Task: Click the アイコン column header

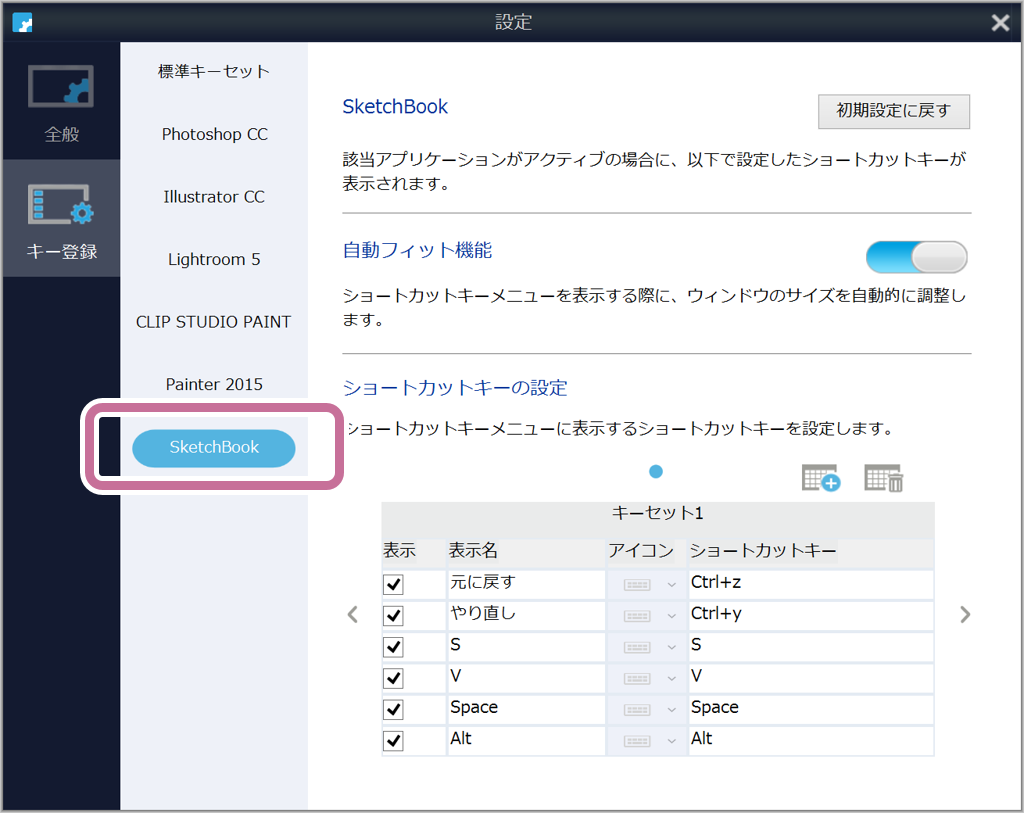Action: [641, 550]
